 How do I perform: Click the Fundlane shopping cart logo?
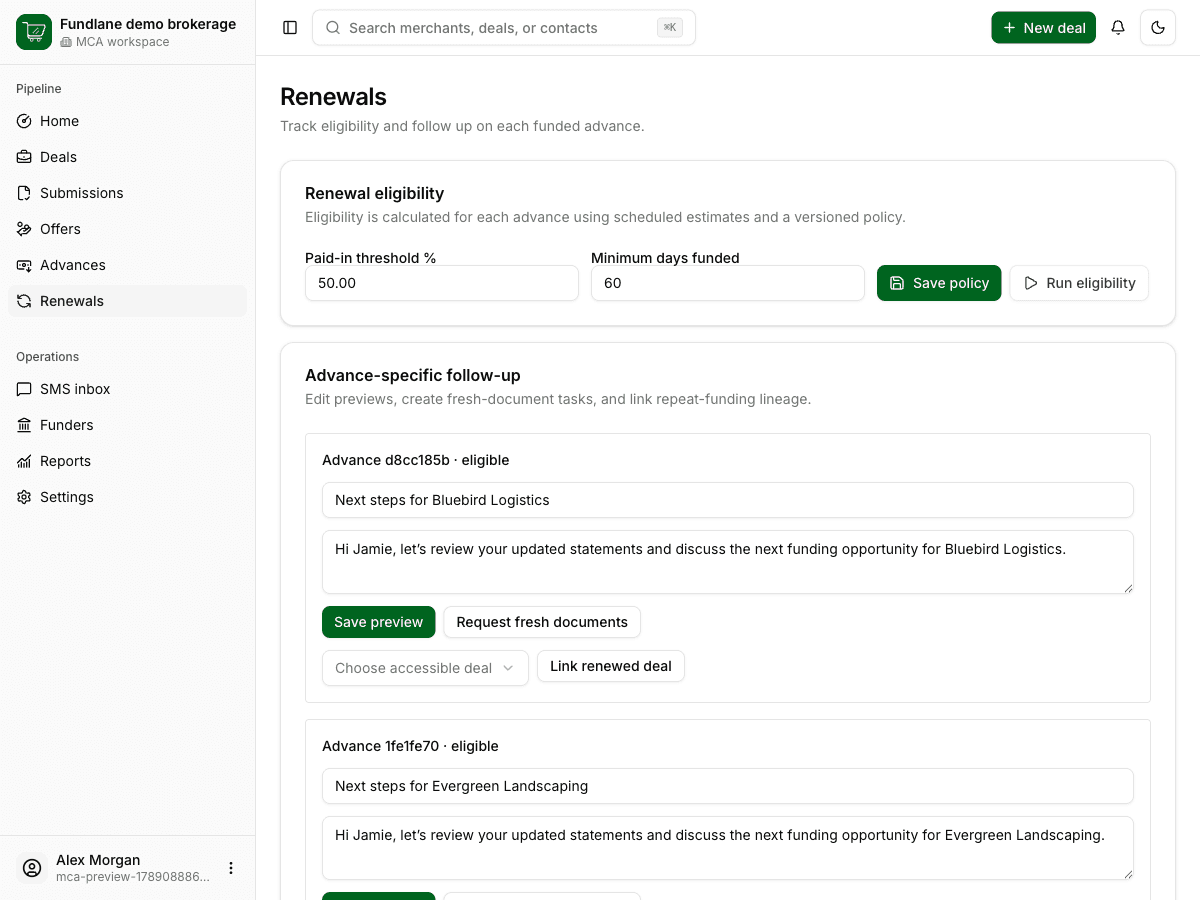pos(34,32)
